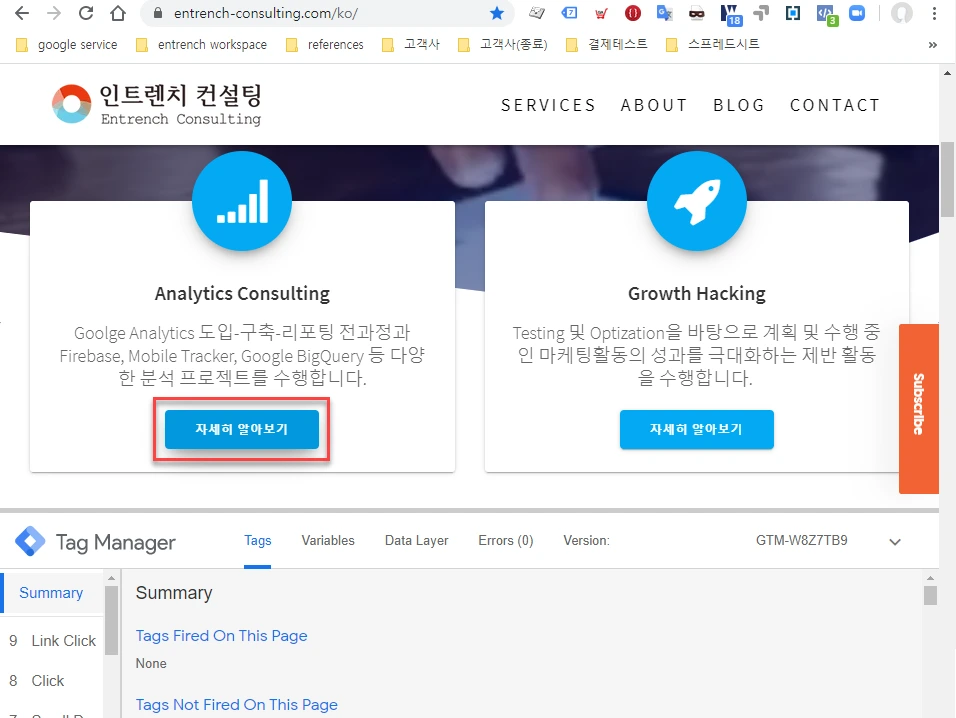Open the gray angled-arrows extension
This screenshot has width=956, height=718.
point(761,13)
